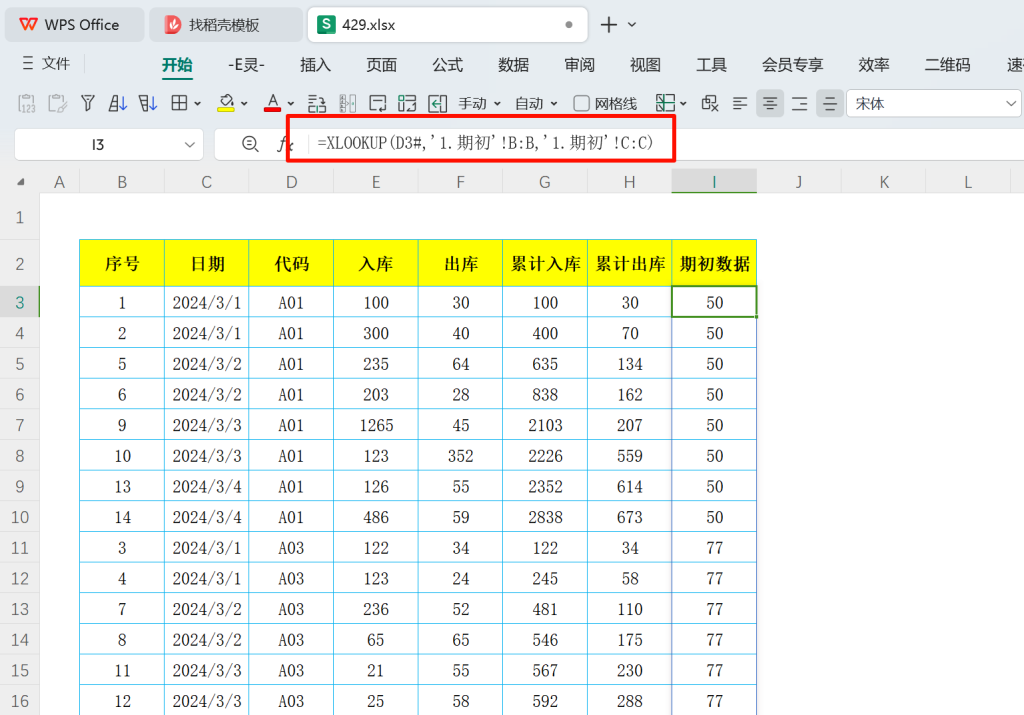Click the filter funnel icon
The height and width of the screenshot is (715, 1024).
click(x=88, y=103)
